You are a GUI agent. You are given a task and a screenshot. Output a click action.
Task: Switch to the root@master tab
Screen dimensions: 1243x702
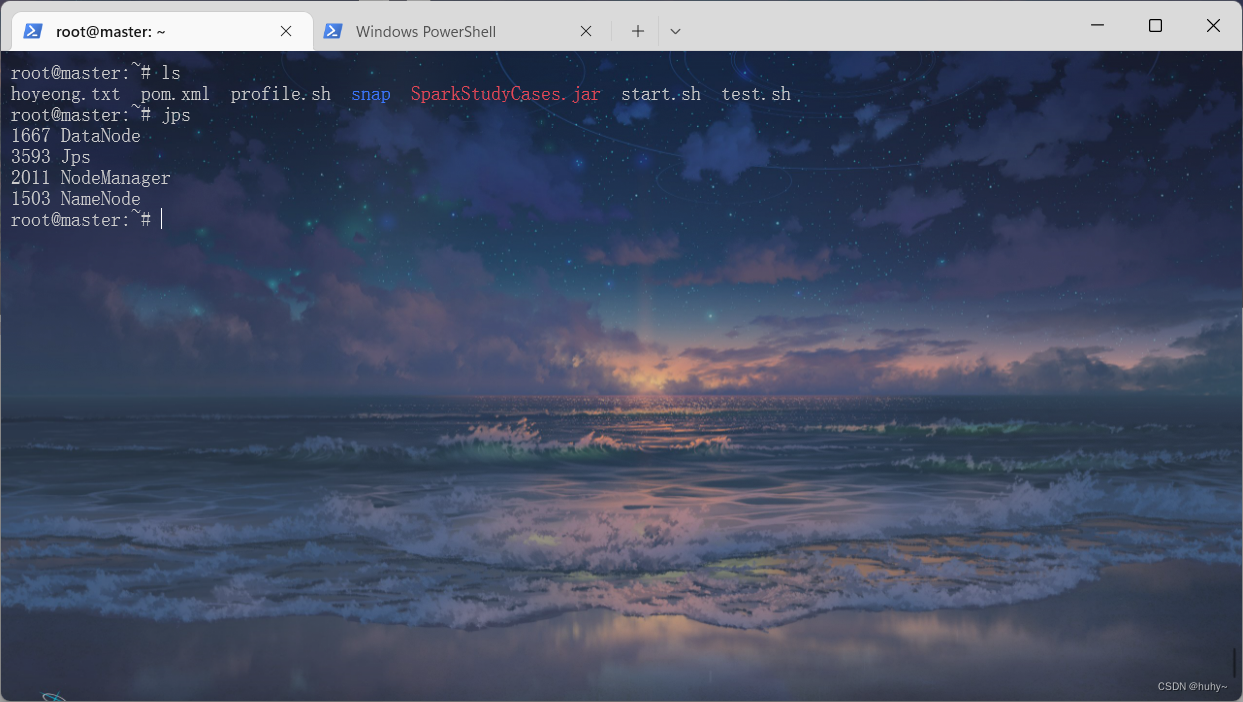click(x=160, y=31)
